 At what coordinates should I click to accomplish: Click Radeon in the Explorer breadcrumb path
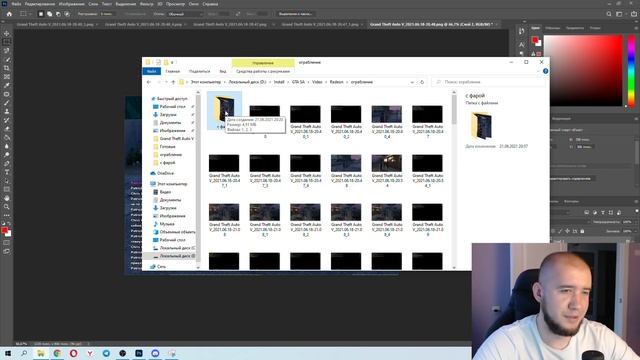(336, 82)
